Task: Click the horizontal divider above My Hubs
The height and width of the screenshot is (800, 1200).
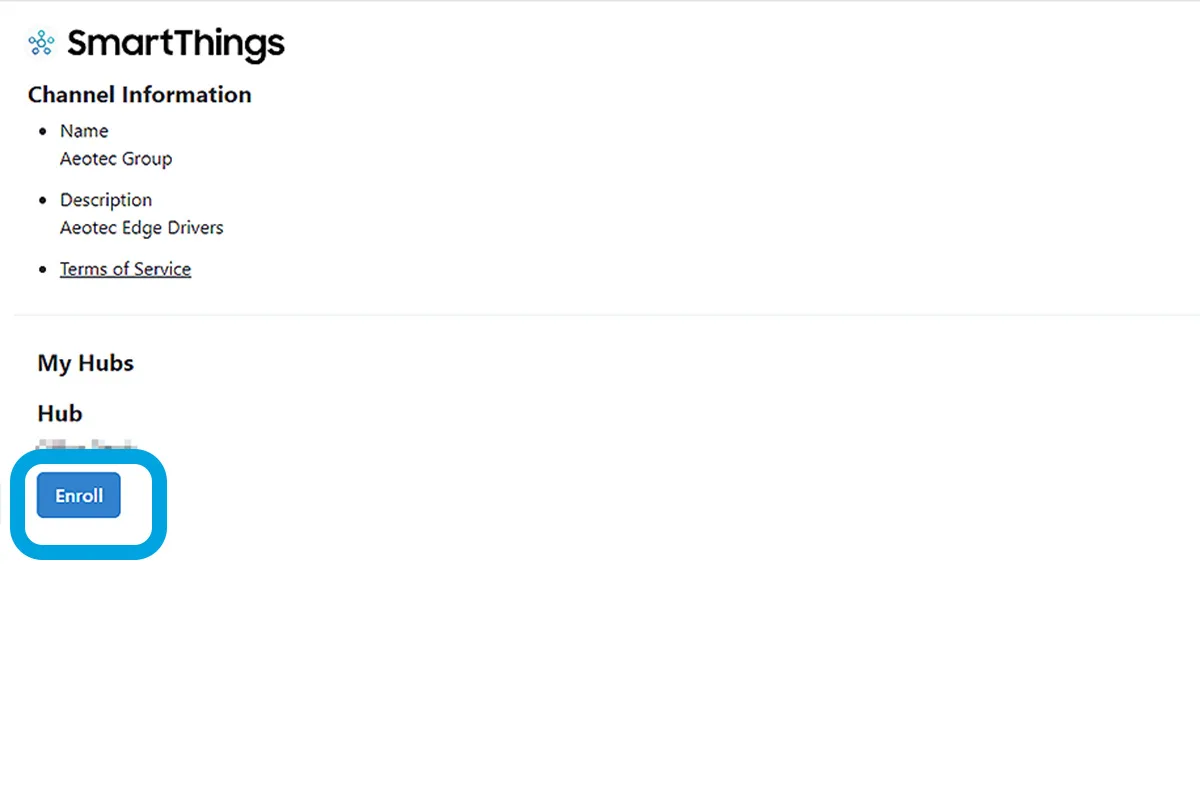Action: click(600, 315)
